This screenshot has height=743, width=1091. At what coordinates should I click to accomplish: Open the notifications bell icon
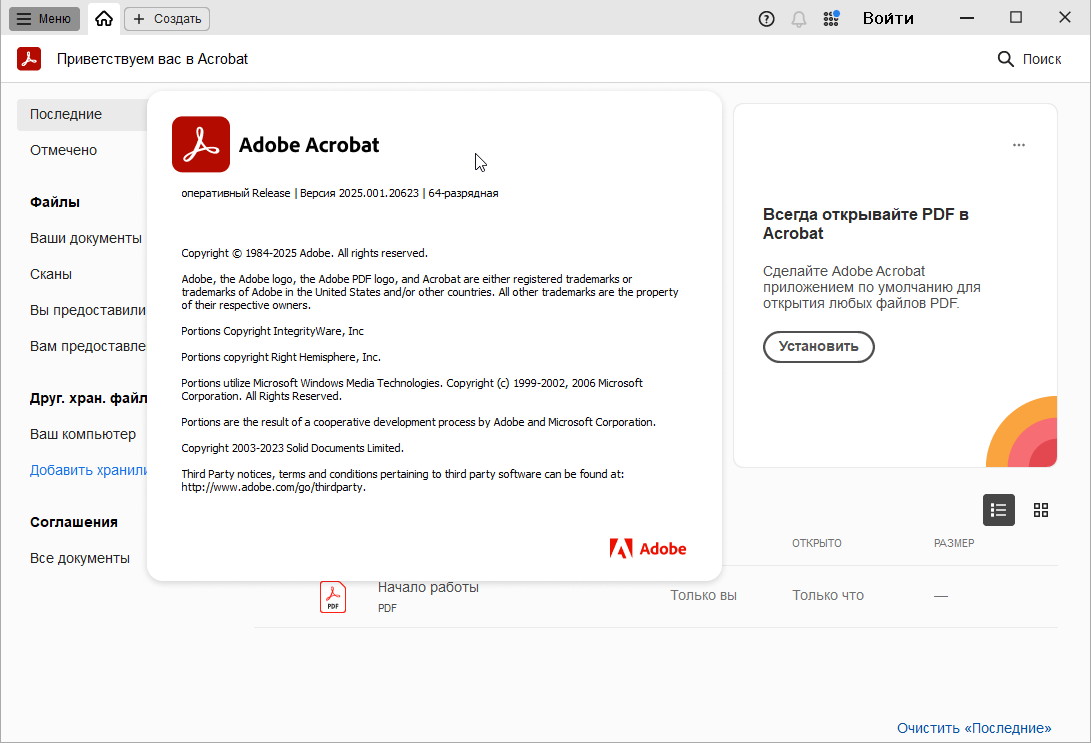coord(799,19)
